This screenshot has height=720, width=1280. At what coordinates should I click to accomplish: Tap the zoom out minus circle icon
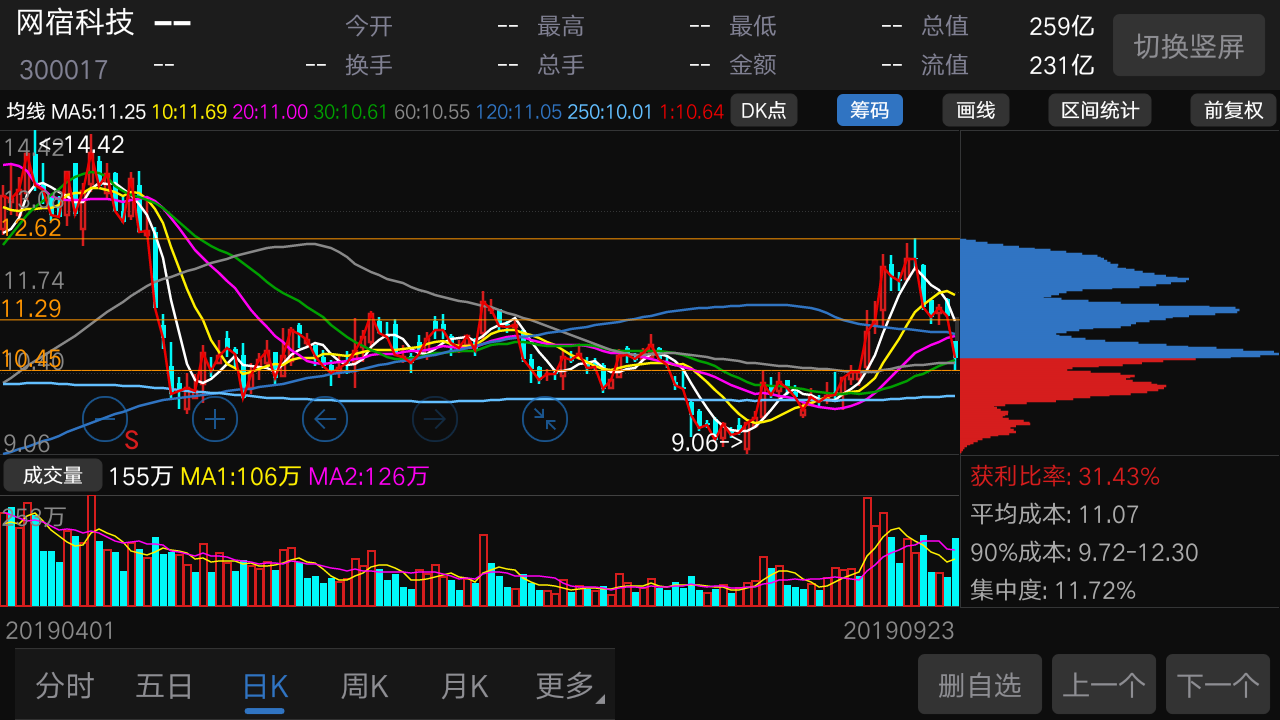pos(105,419)
